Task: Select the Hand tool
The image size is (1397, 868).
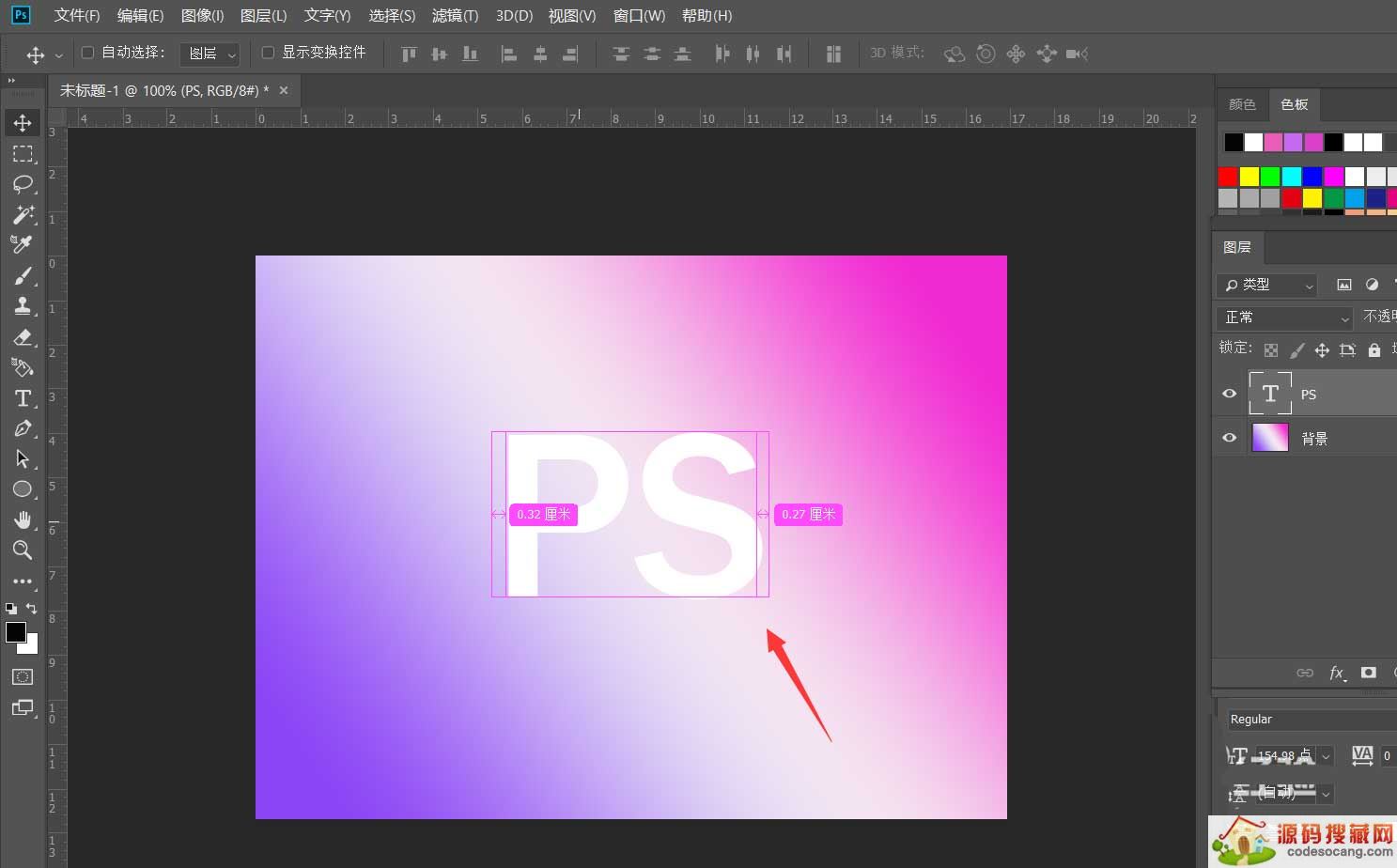Action: pos(23,520)
